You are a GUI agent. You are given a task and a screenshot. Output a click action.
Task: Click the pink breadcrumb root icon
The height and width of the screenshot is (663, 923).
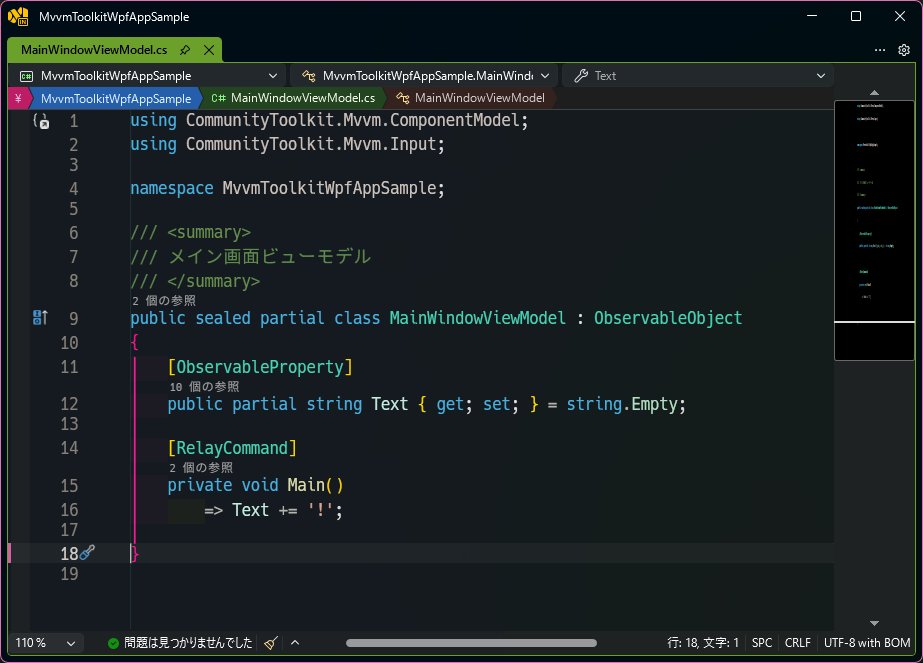18,98
